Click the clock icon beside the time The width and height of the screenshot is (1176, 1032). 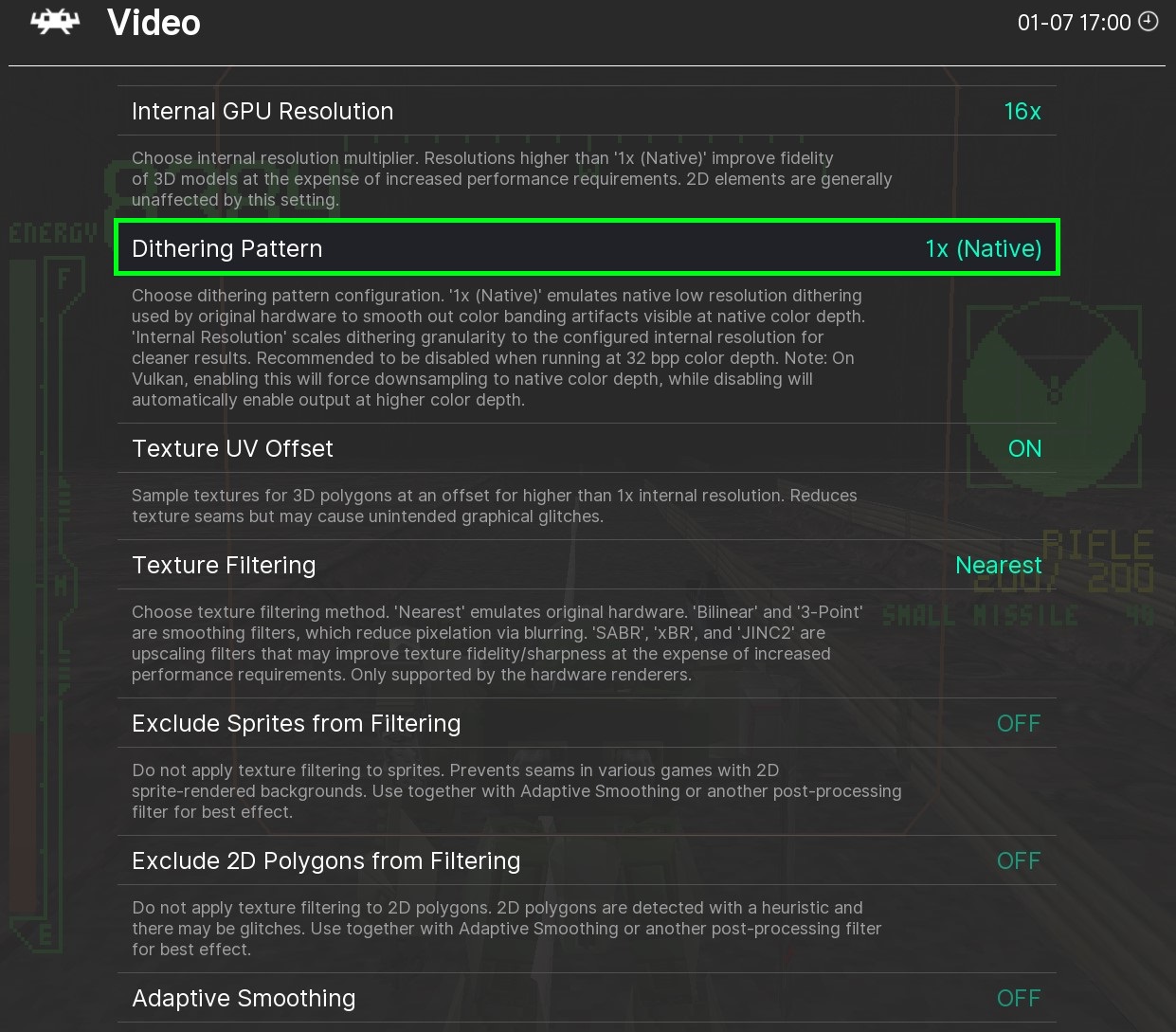(1149, 22)
